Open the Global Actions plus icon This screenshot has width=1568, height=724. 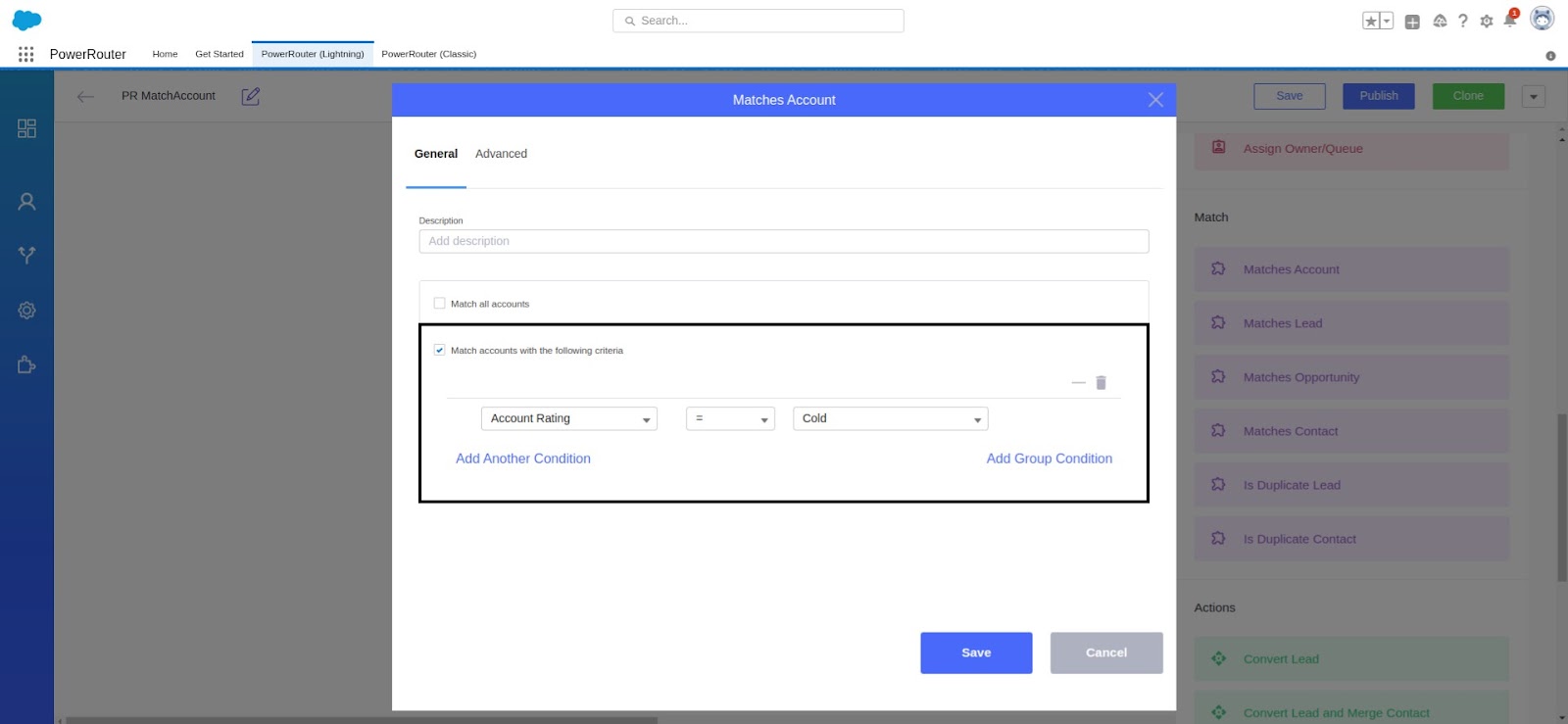[x=1412, y=22]
